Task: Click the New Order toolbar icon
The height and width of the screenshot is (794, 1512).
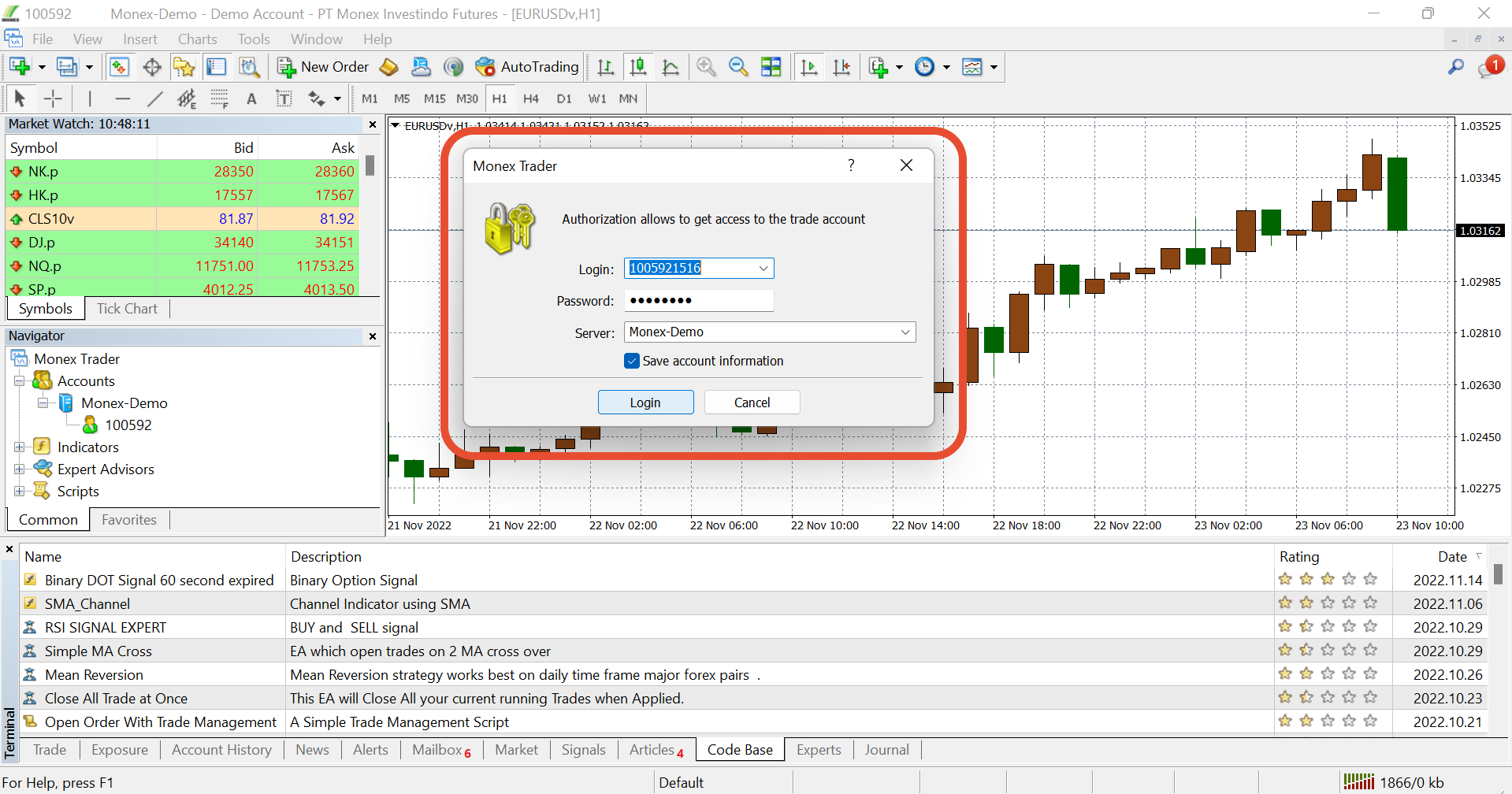Action: 323,67
